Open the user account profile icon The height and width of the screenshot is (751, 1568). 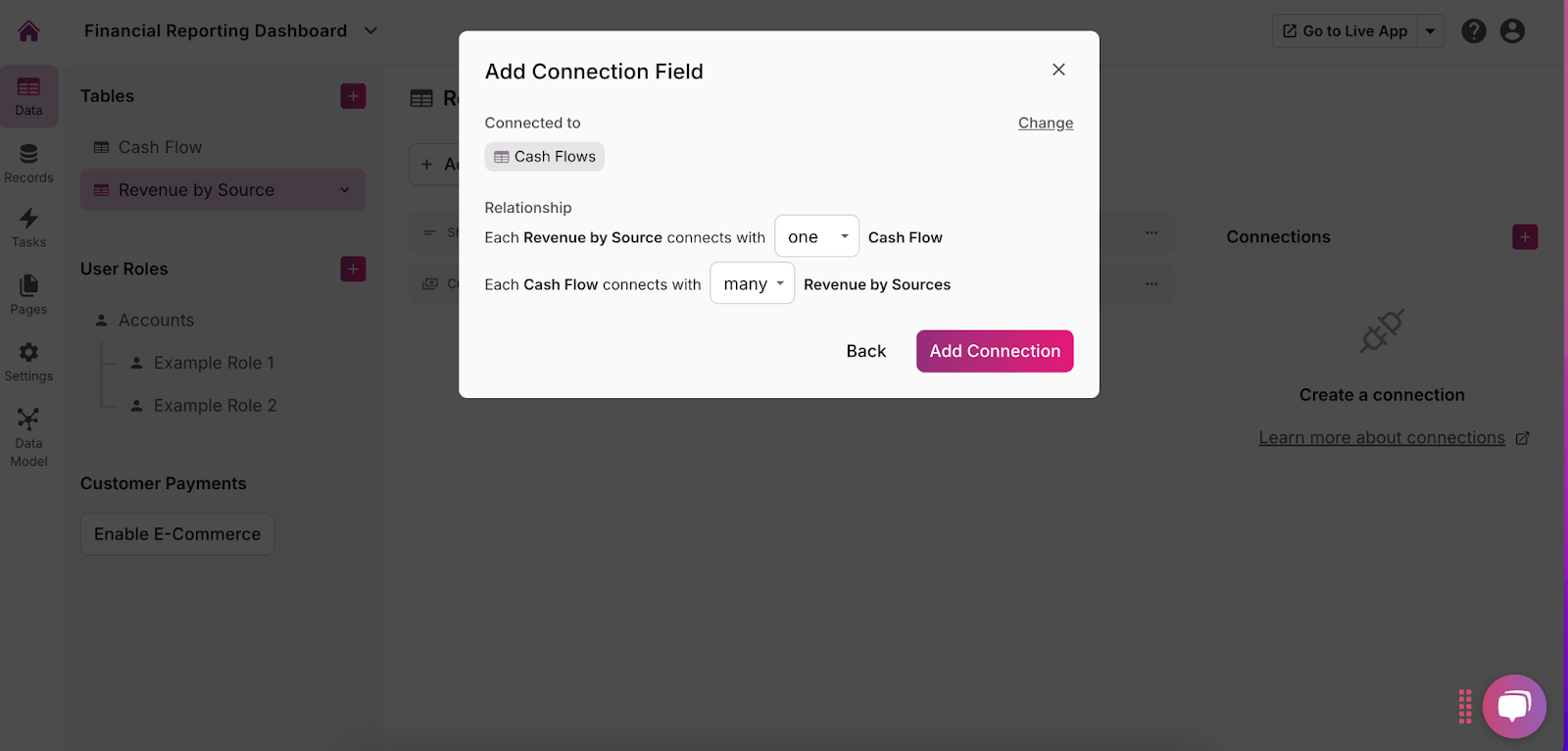click(x=1512, y=31)
